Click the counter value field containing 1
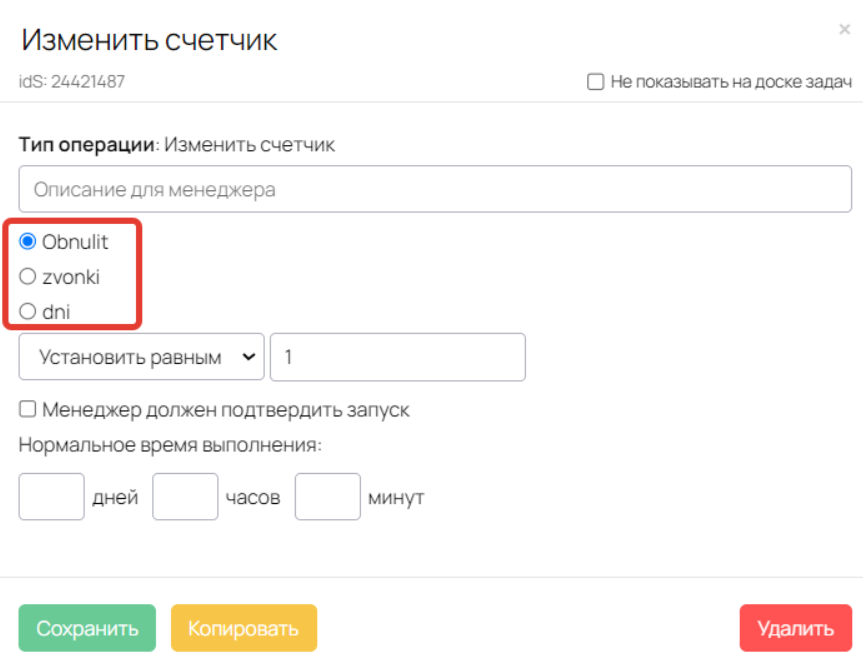This screenshot has width=863, height=666. coord(397,357)
